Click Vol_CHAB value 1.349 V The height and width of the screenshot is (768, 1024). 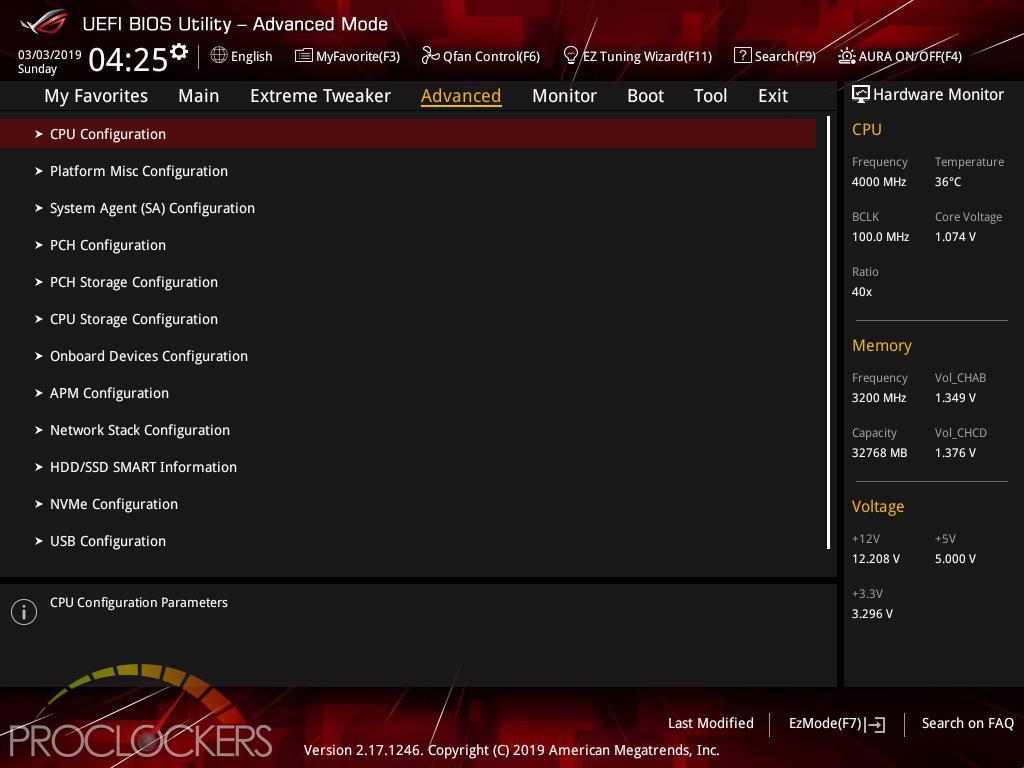[955, 398]
